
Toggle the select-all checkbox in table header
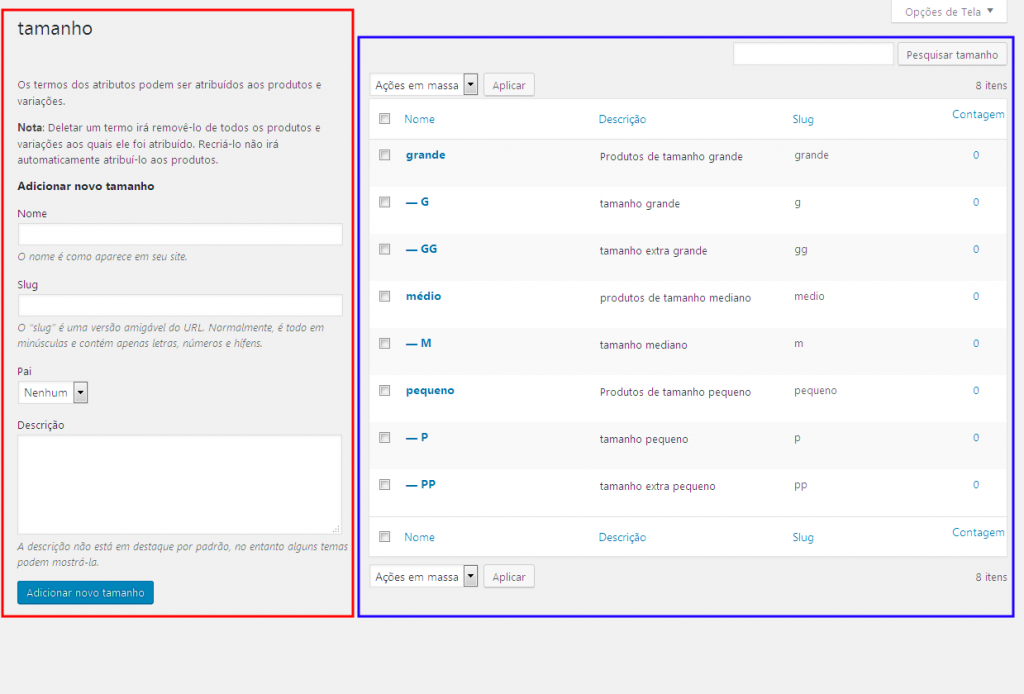tap(384, 118)
